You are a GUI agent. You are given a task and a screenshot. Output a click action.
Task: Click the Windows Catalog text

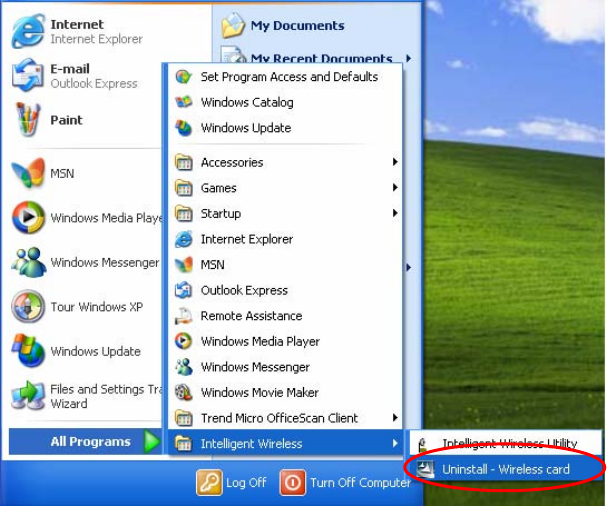tap(247, 102)
